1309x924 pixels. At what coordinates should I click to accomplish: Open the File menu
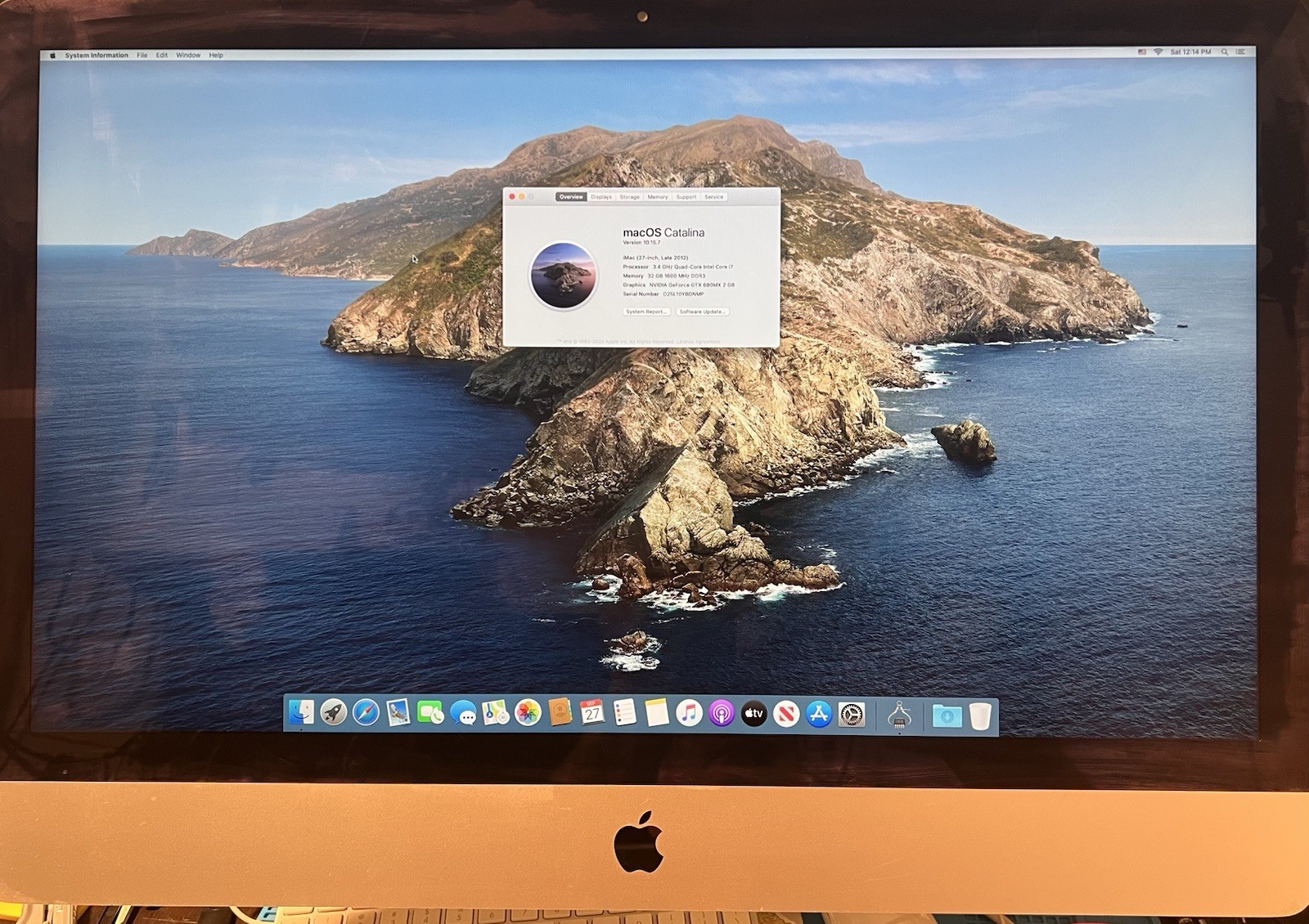point(142,55)
